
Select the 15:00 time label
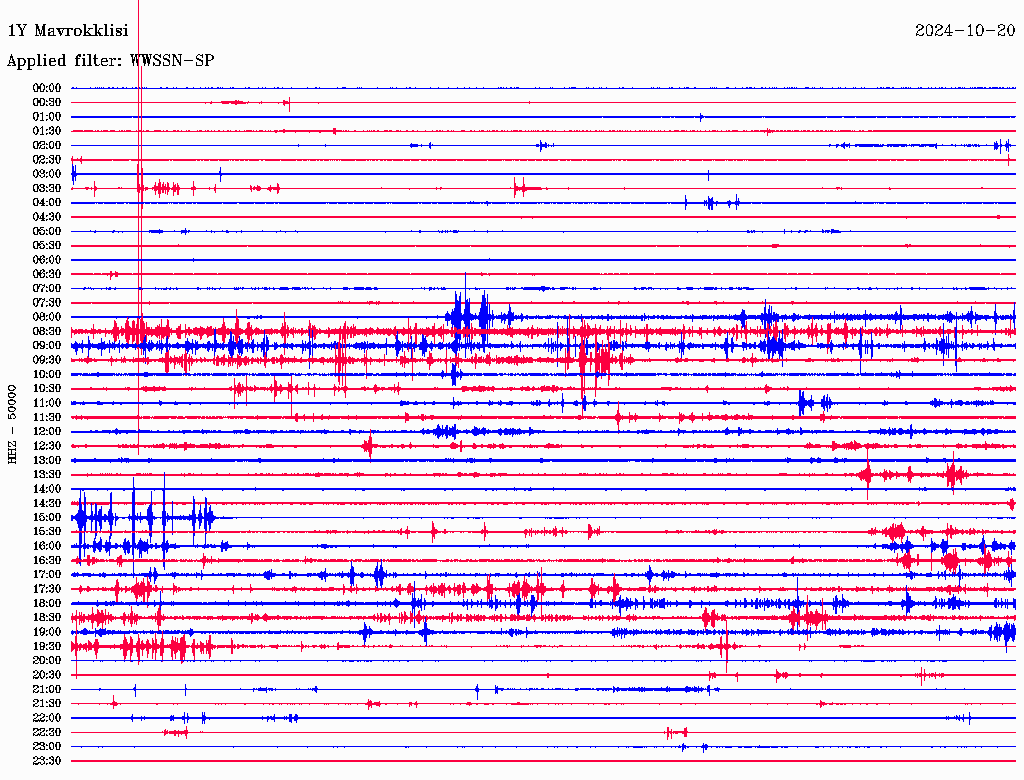(x=47, y=518)
